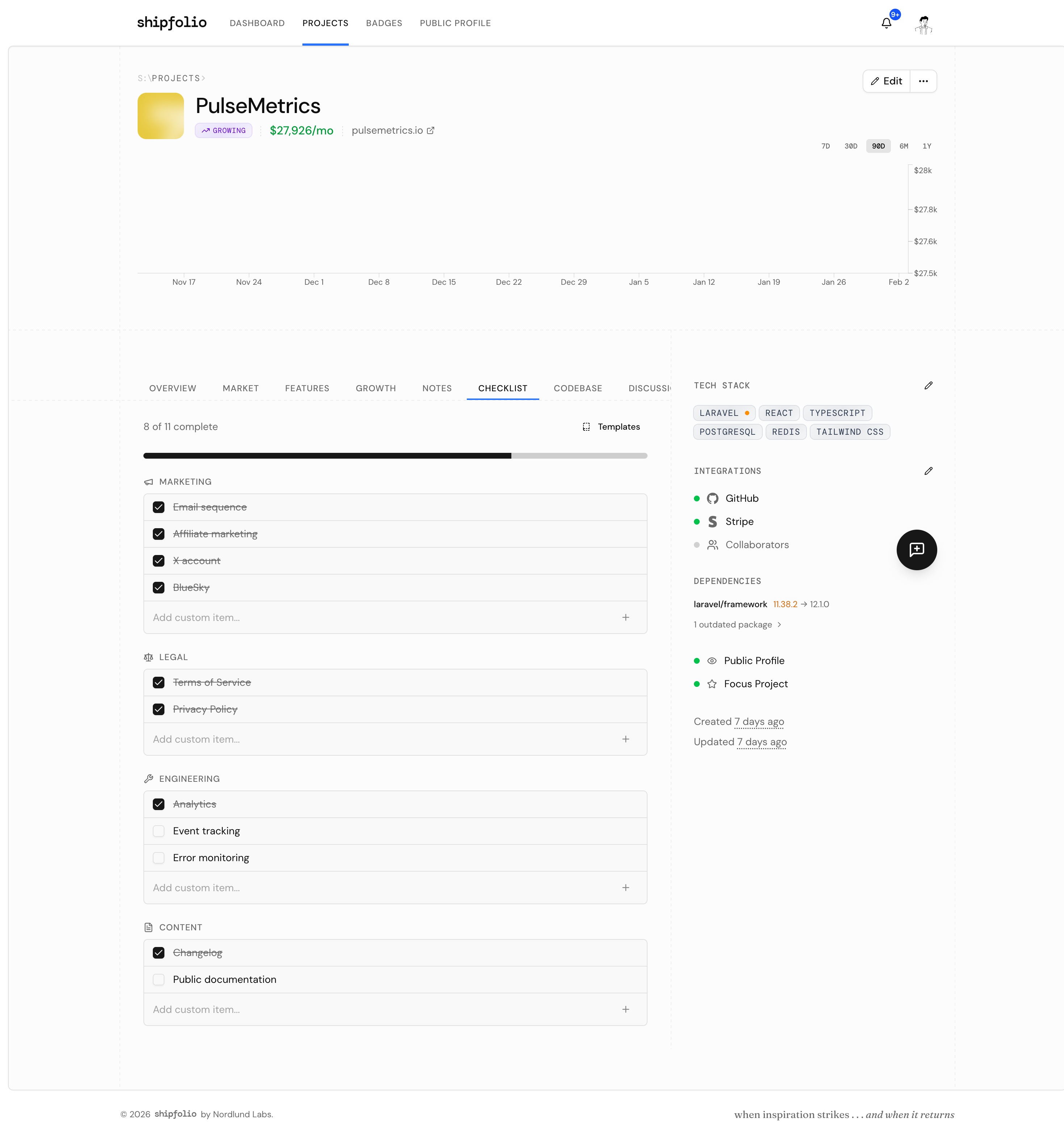Click plus icon in Marketing add item row

(x=625, y=618)
